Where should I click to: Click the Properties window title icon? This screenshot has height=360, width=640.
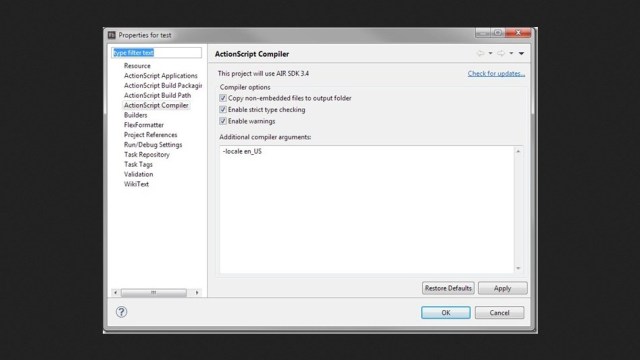[x=112, y=35]
